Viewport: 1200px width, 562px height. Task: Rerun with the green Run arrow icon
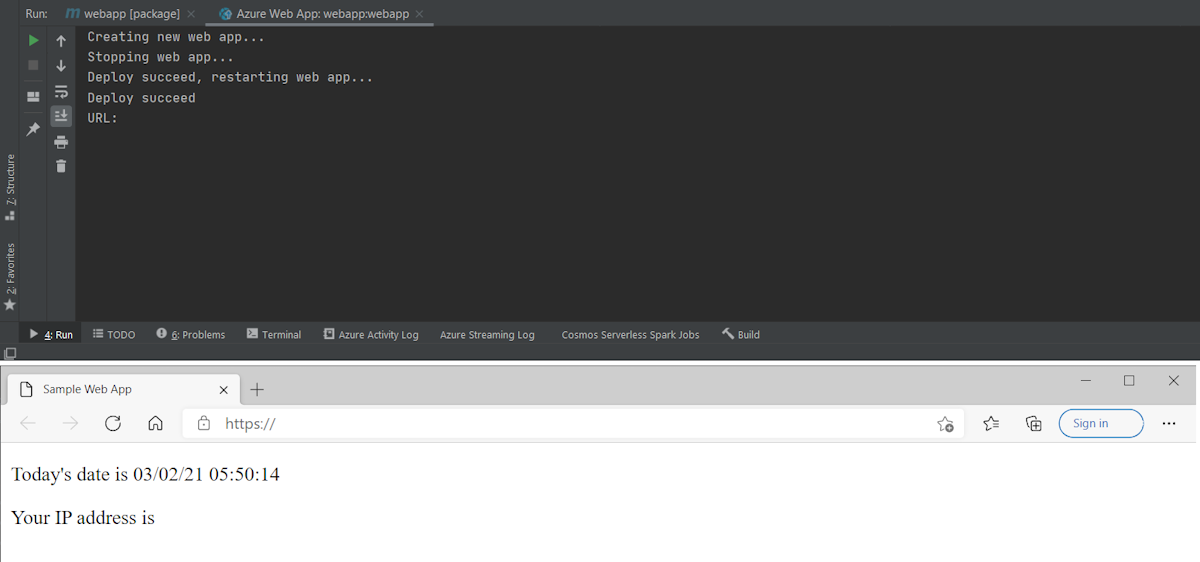coord(33,41)
